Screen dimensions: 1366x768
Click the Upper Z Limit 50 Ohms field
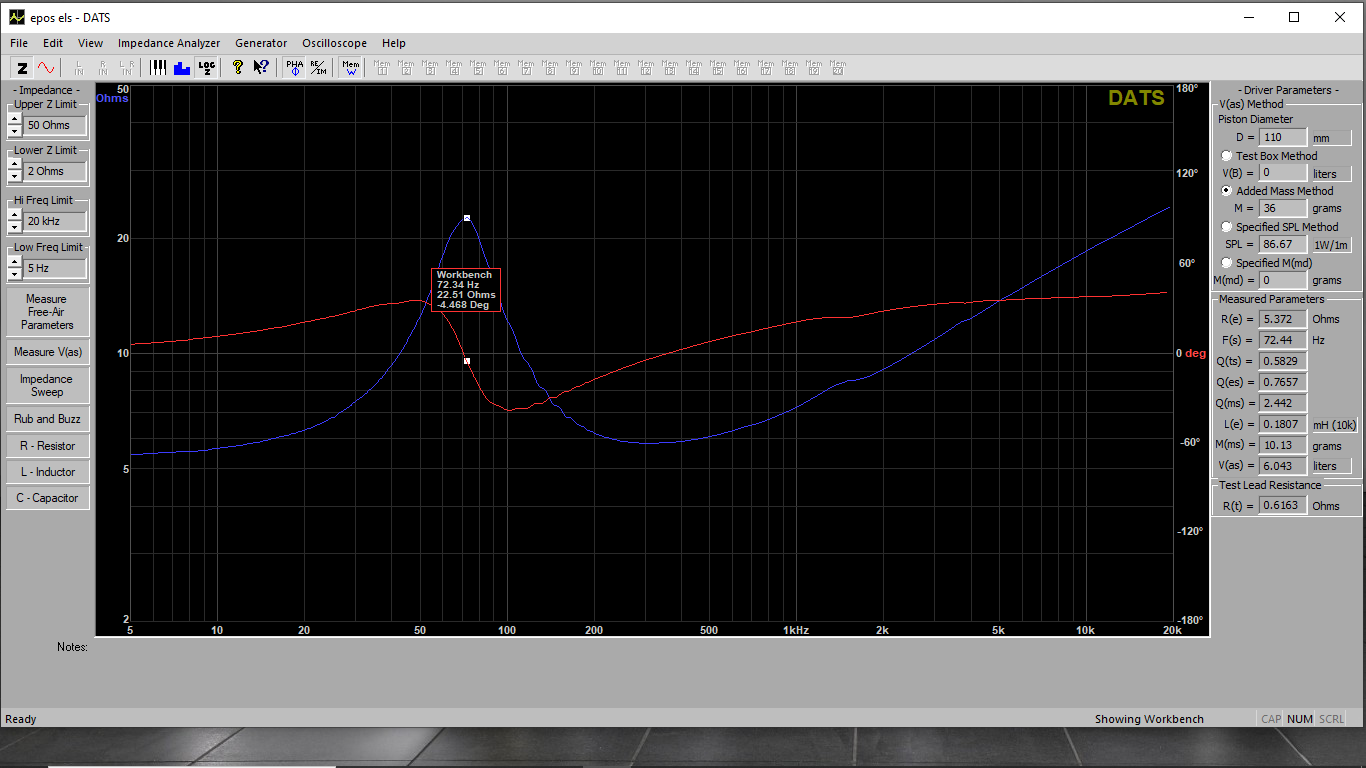(x=56, y=125)
